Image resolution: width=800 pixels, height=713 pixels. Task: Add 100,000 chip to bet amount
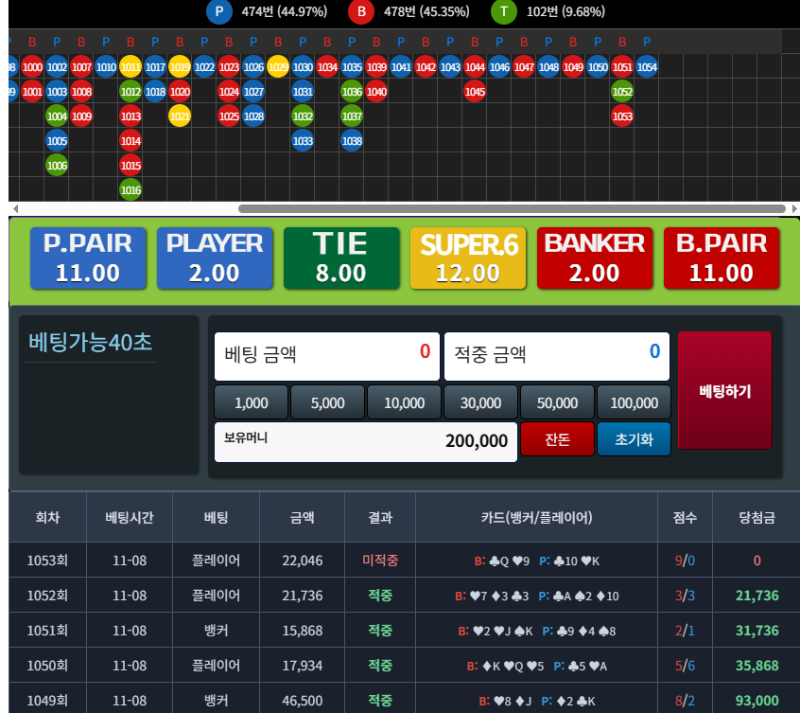pyautogui.click(x=634, y=403)
